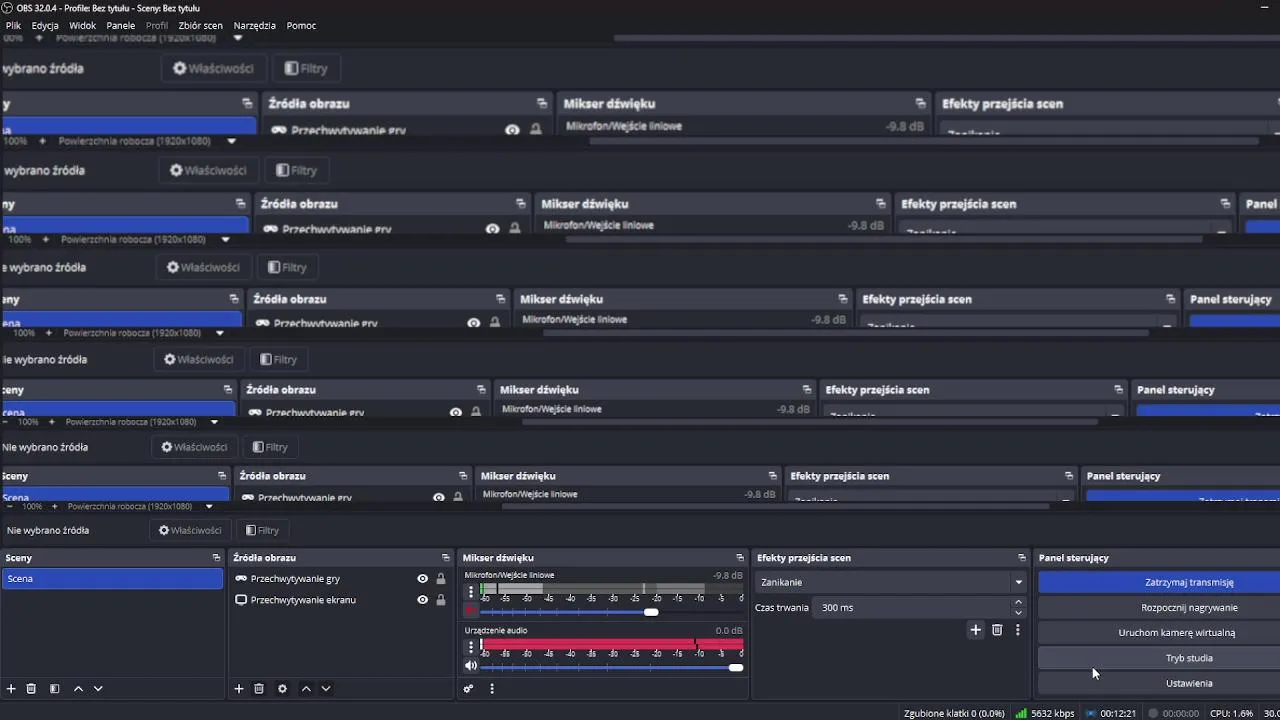Screen dimensions: 1280x720
Task: Move selected source up in list
Action: click(x=306, y=689)
